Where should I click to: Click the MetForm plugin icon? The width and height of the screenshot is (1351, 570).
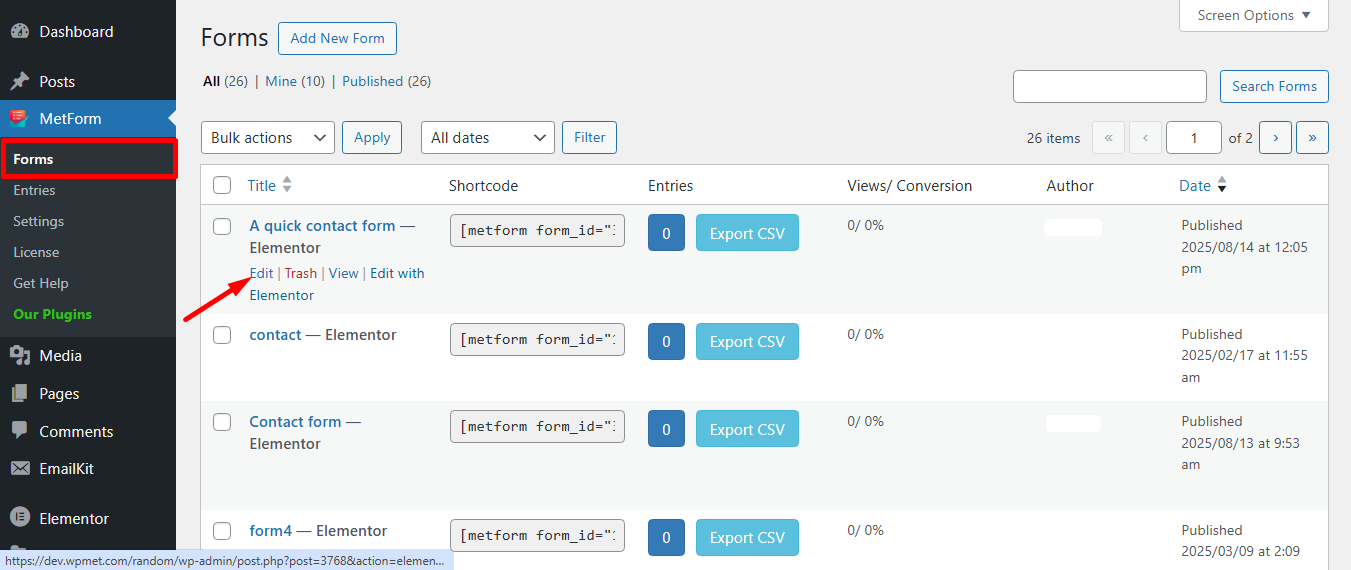coord(20,118)
